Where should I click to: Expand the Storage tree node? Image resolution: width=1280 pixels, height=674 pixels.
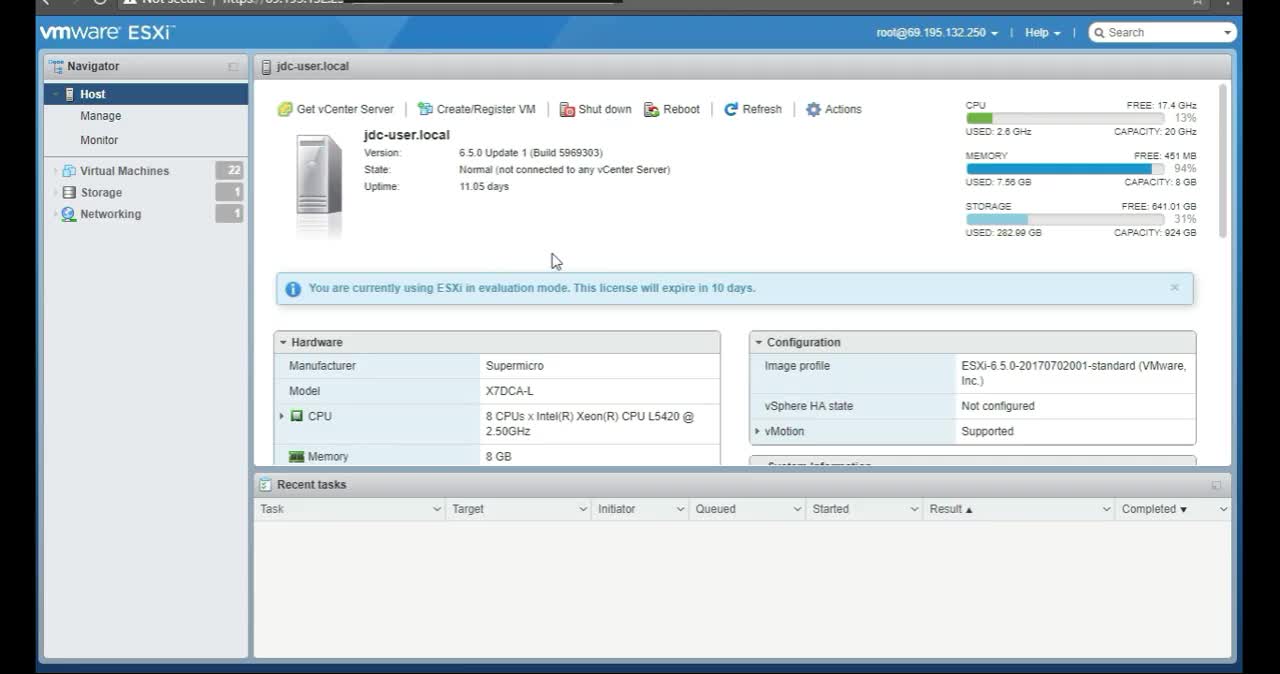[x=56, y=193]
